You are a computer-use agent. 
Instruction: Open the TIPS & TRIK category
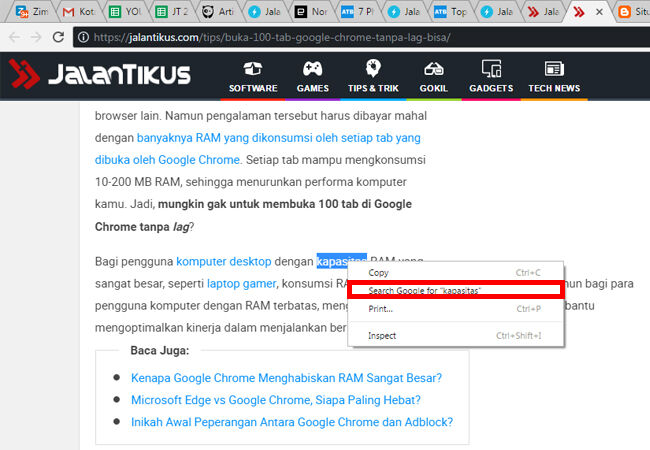click(x=373, y=76)
